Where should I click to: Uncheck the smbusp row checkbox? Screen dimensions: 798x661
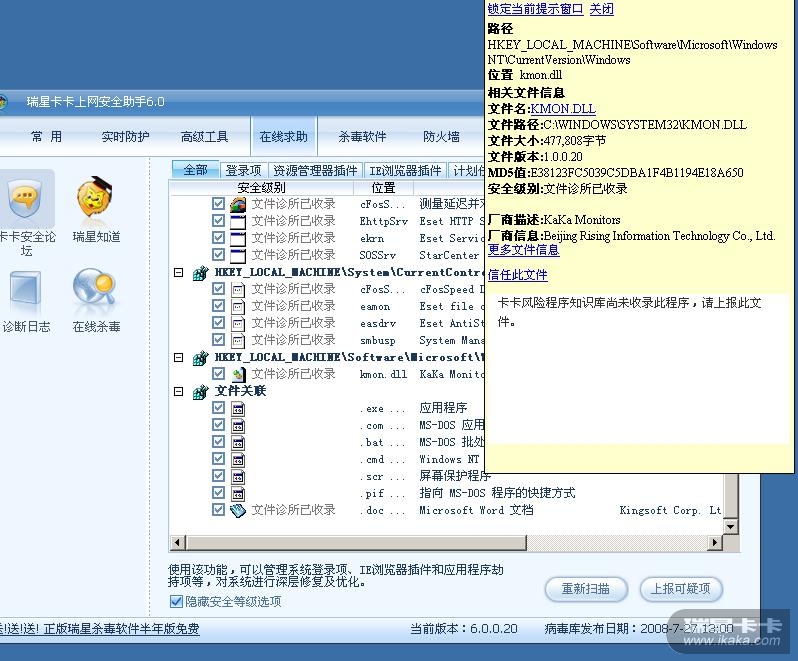(x=218, y=339)
